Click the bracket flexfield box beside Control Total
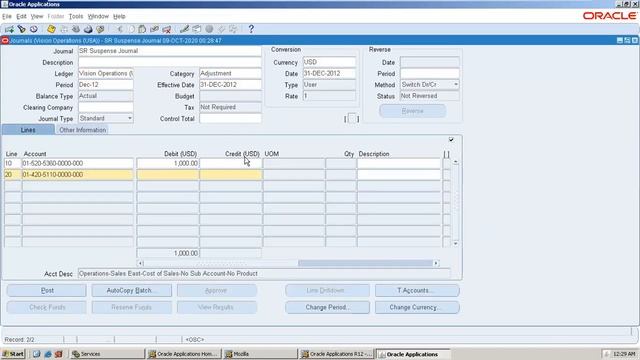Viewport: 640px width, 360px height. click(x=352, y=119)
